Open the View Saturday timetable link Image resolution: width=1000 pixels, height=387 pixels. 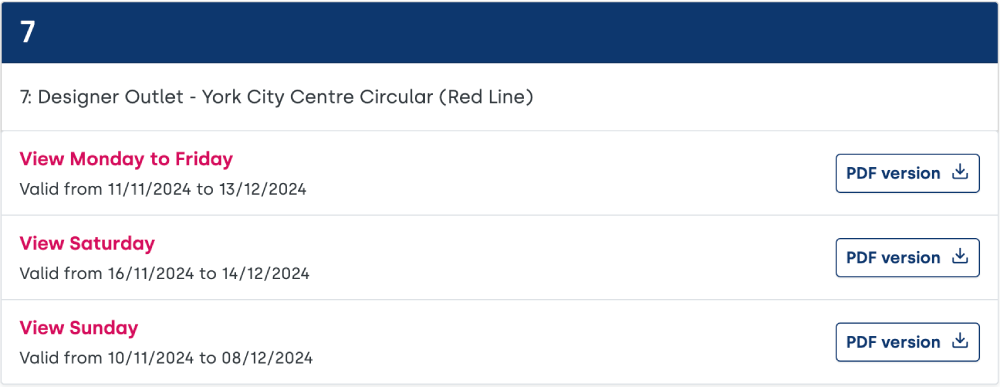[x=87, y=243]
